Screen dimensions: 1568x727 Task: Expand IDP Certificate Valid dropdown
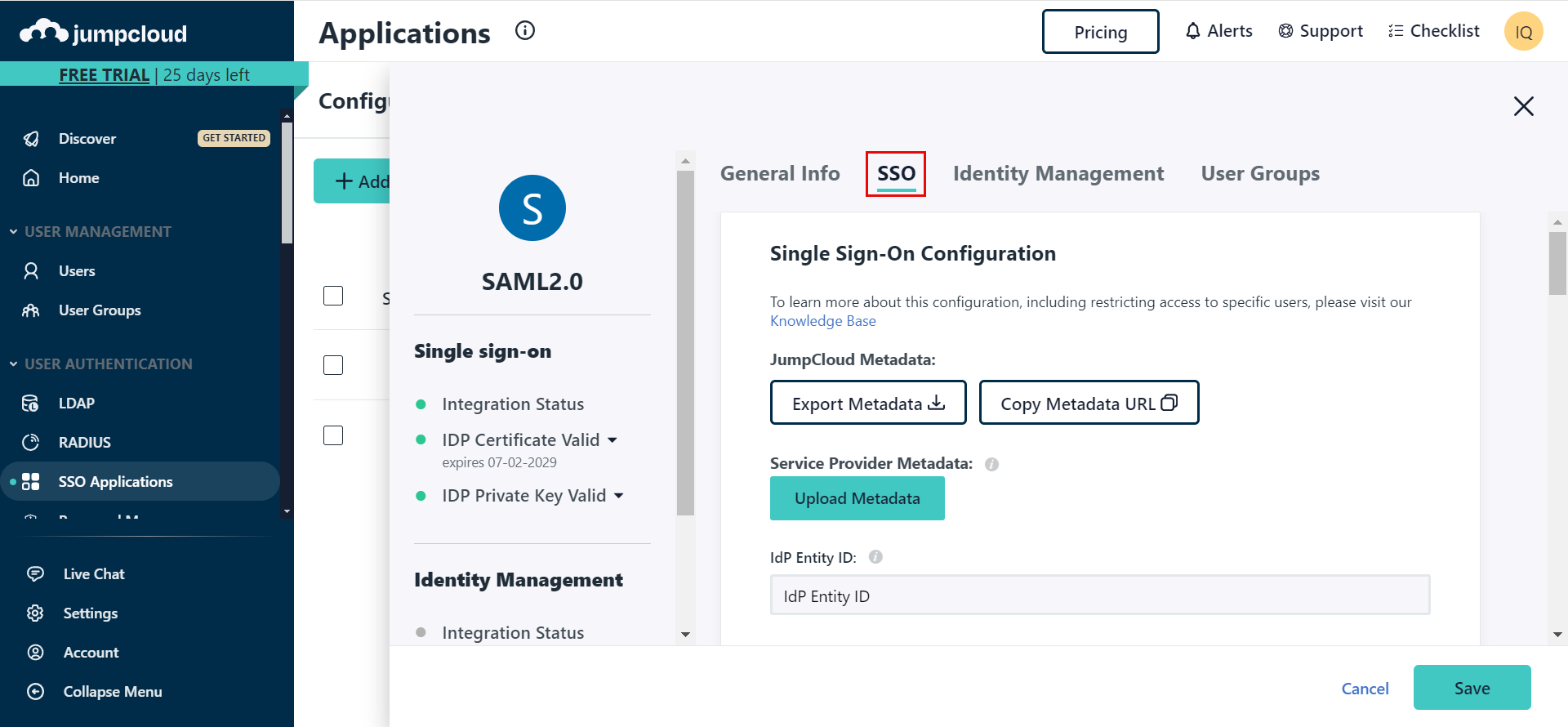[x=612, y=440]
